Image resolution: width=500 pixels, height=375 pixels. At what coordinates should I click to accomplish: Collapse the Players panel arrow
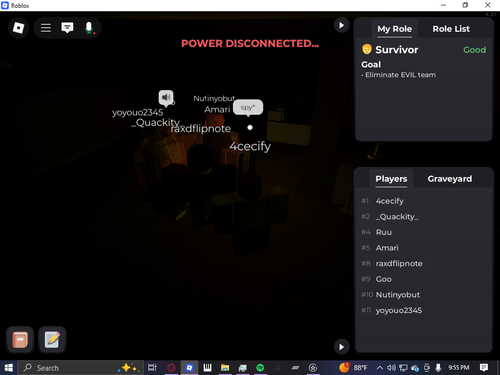coord(341,347)
